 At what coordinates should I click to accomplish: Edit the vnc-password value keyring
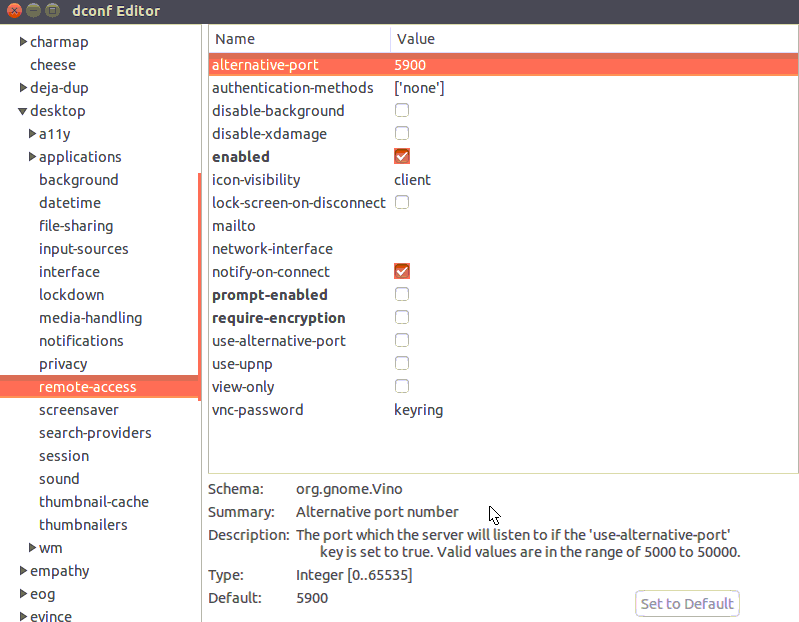coord(418,410)
